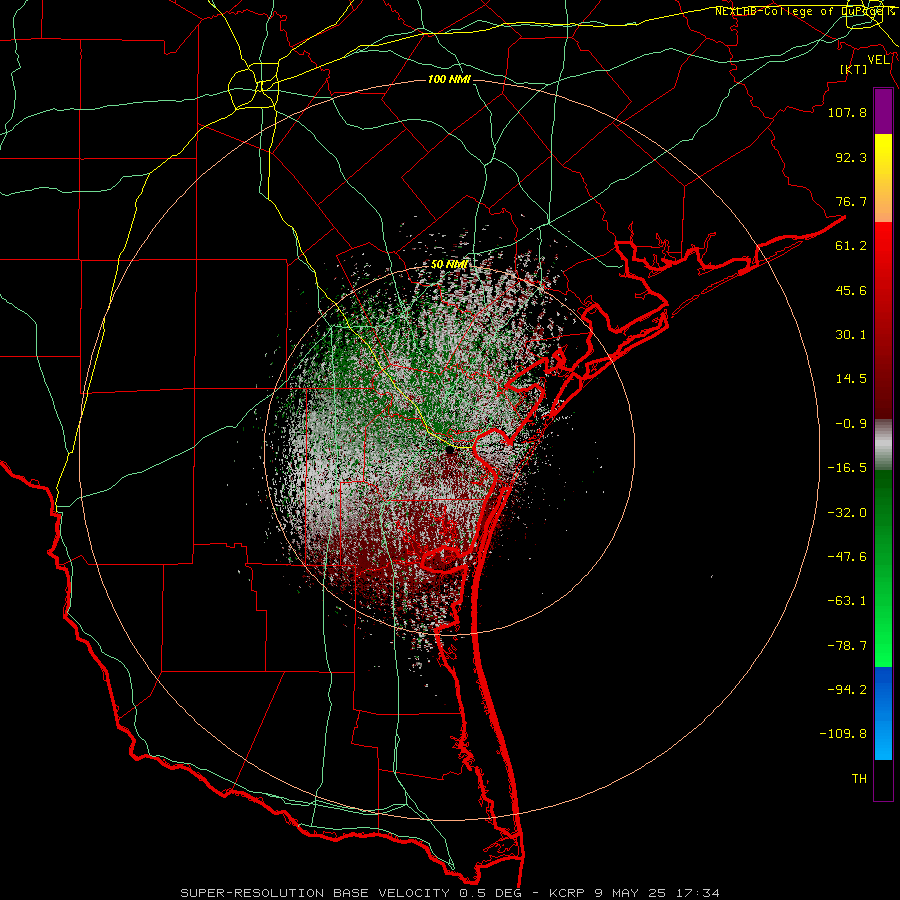Click the KCRP radar site dot at map center
900x900 pixels.
(449, 451)
